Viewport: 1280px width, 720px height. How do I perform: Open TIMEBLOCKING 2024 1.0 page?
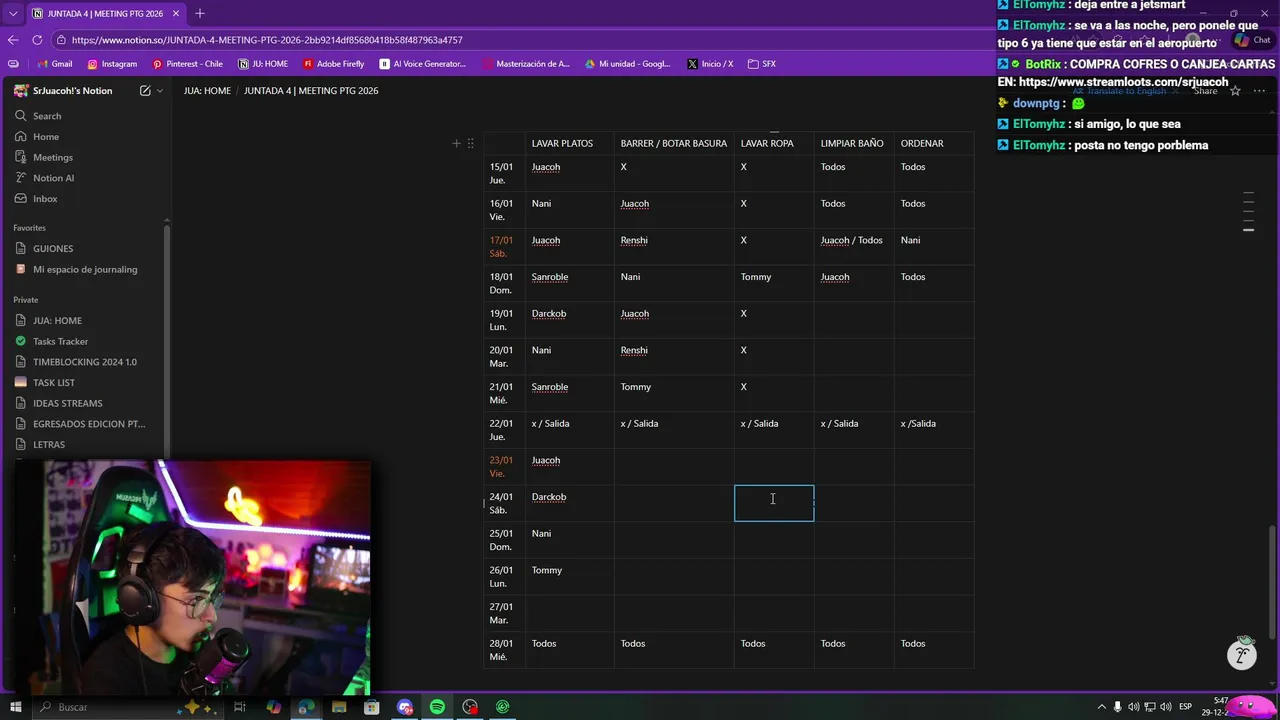[84, 362]
